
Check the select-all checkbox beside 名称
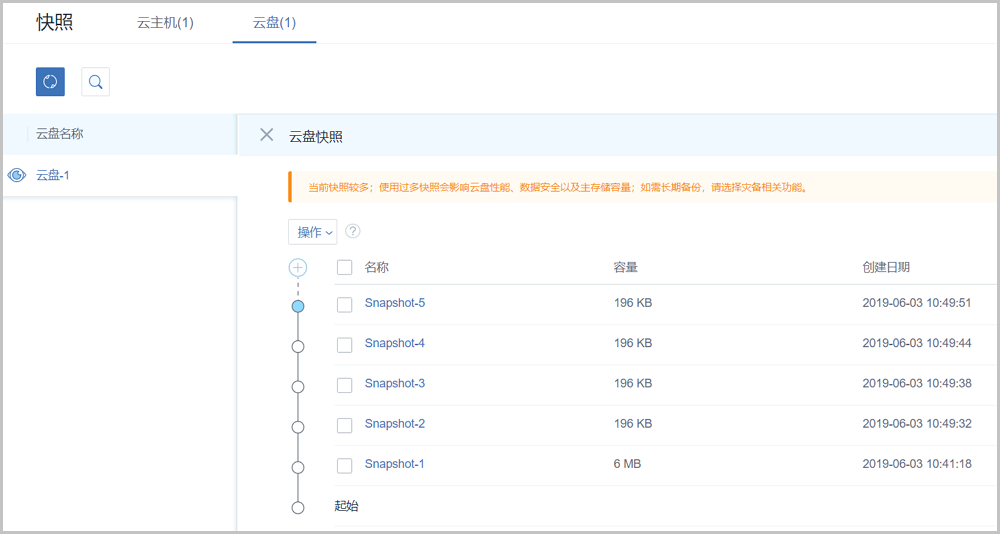[345, 267]
